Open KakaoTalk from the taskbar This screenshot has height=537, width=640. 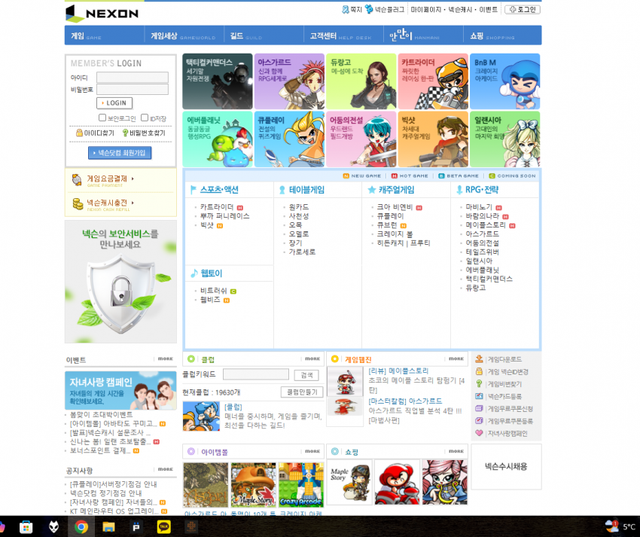(x=164, y=526)
